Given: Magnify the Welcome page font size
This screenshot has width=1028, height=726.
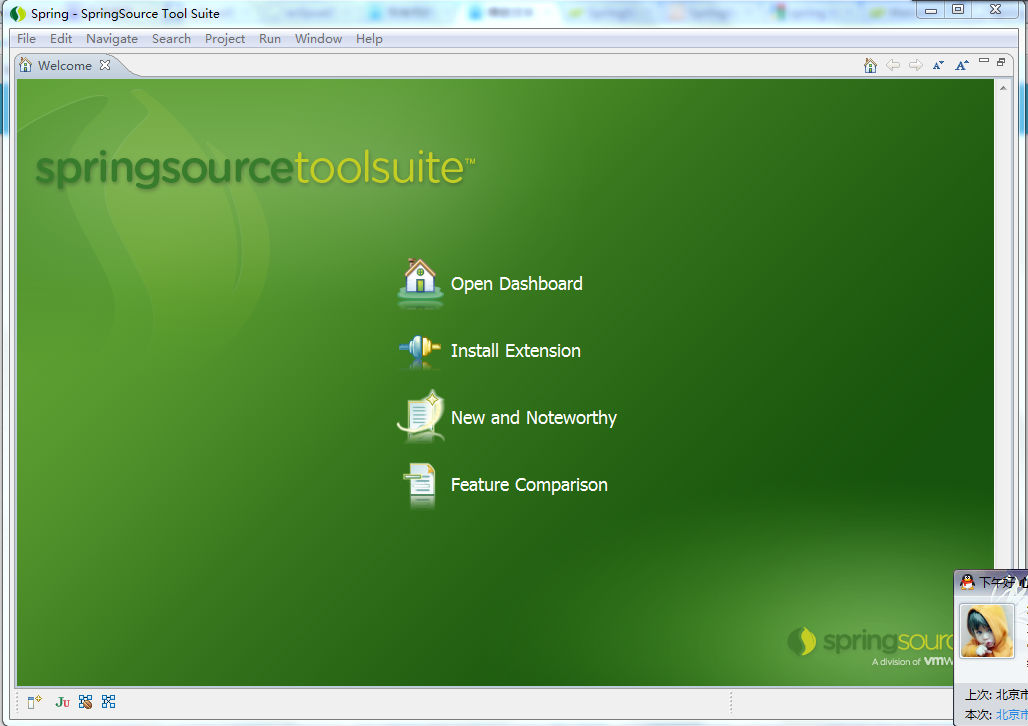Looking at the screenshot, I should pyautogui.click(x=962, y=65).
